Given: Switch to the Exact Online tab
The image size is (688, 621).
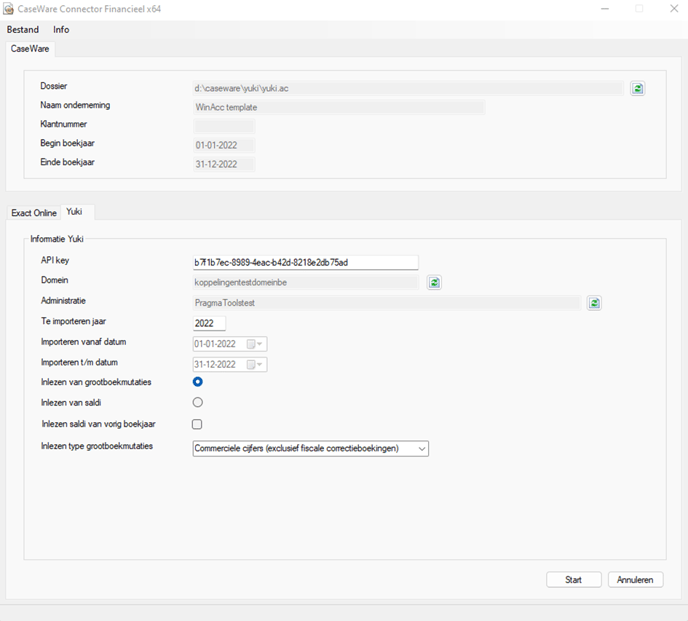Looking at the screenshot, I should pyautogui.click(x=34, y=213).
